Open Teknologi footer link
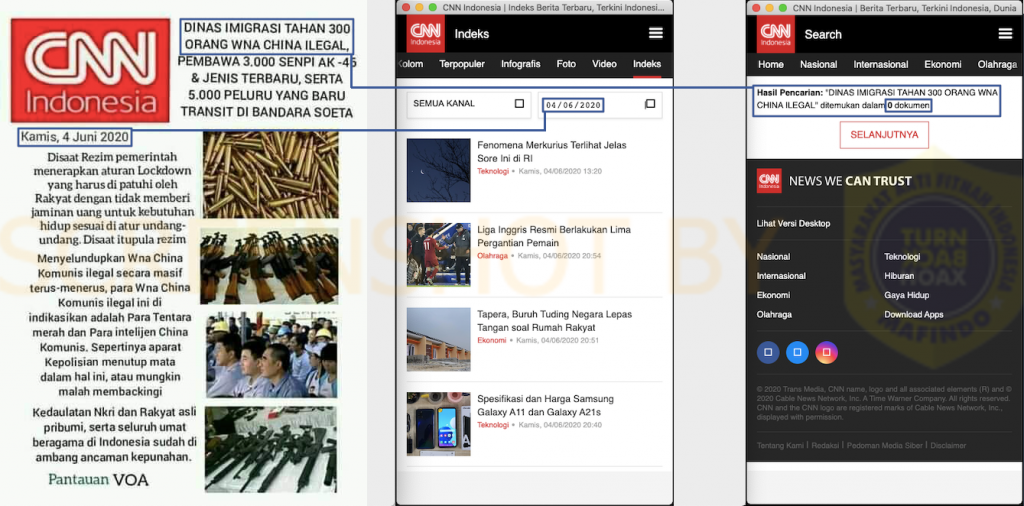1024x506 pixels. tap(903, 257)
